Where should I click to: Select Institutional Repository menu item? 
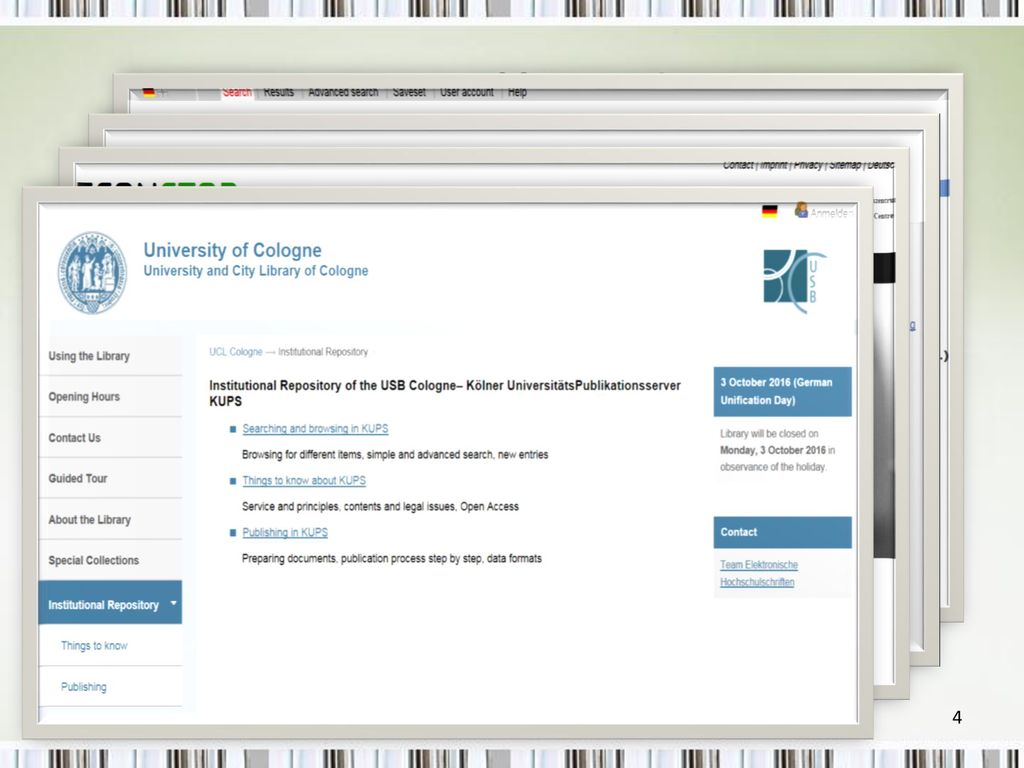point(110,603)
